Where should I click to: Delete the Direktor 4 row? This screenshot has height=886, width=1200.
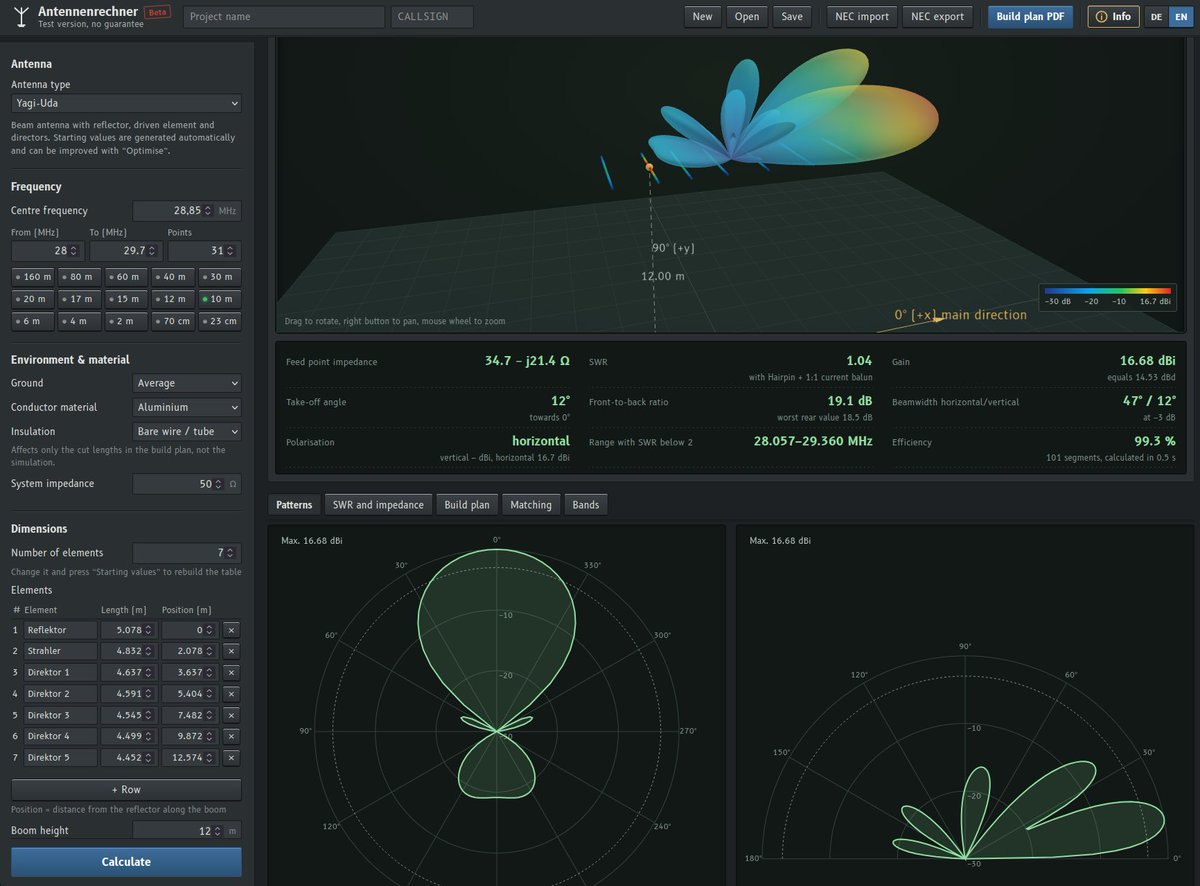coord(231,736)
